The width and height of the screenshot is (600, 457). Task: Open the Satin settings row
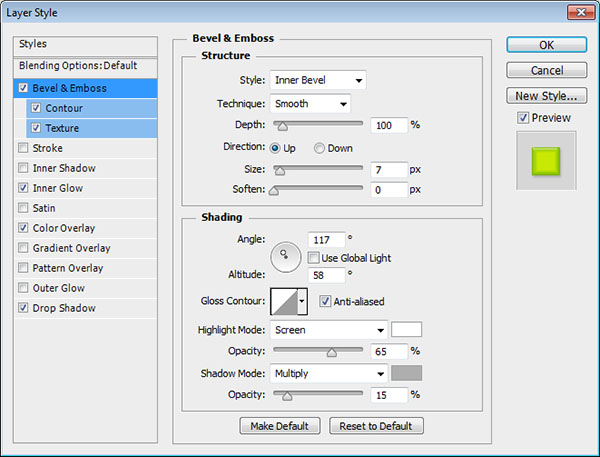(85, 207)
